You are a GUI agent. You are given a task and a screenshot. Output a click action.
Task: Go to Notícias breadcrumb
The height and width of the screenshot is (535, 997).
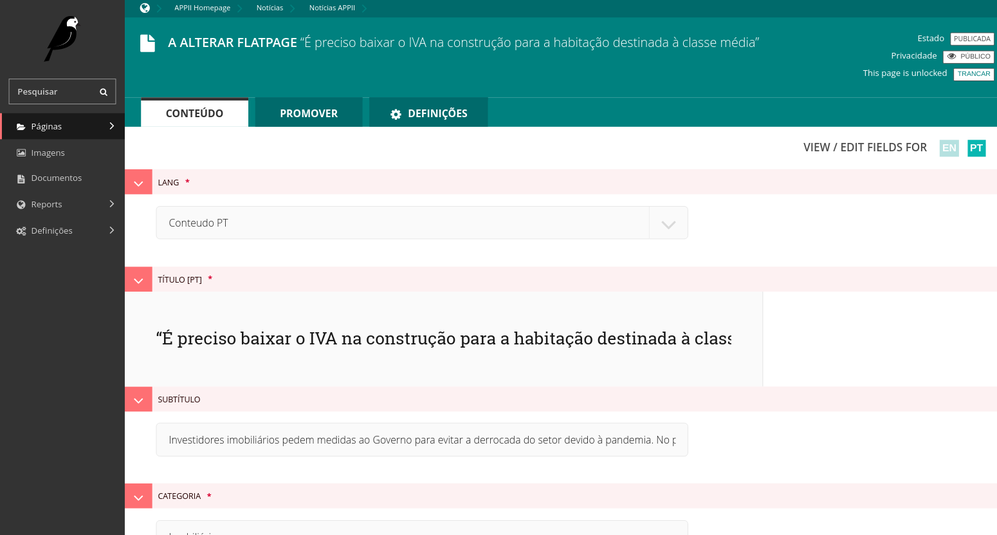tap(270, 8)
